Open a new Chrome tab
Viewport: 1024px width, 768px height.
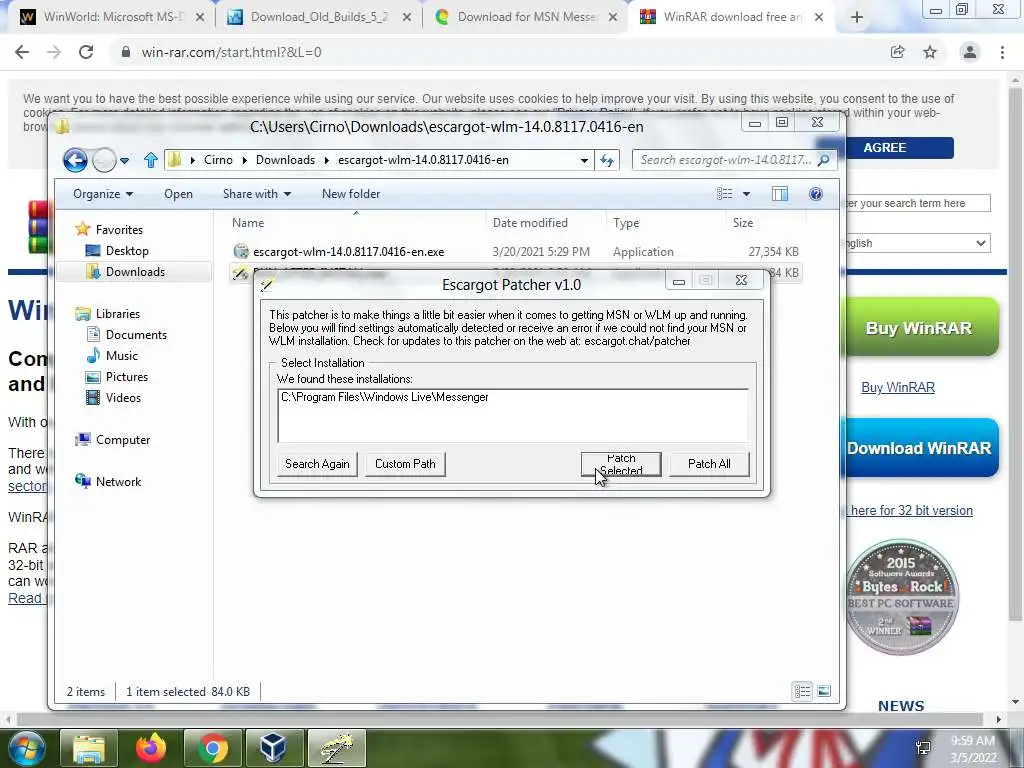click(x=857, y=18)
